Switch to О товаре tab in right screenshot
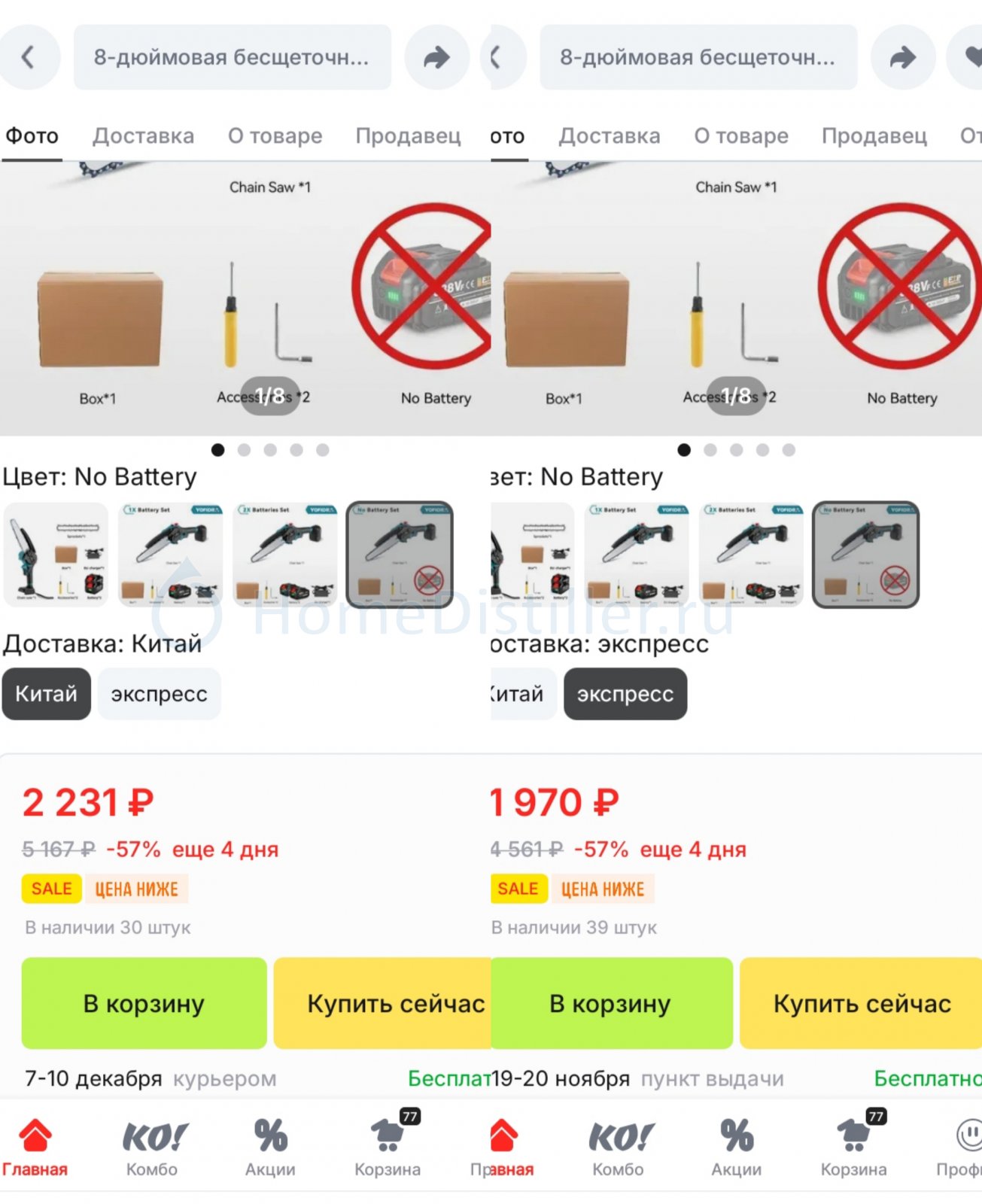The width and height of the screenshot is (982, 1204). tap(741, 136)
